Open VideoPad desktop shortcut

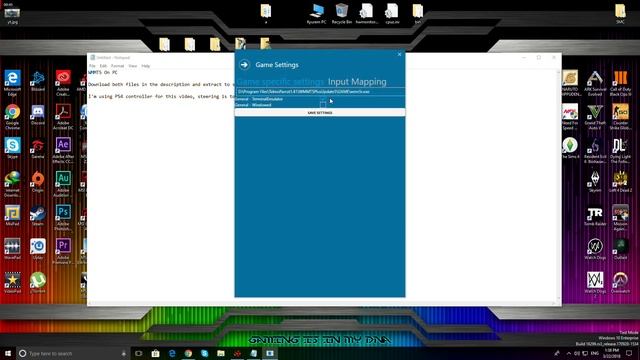coord(12,282)
